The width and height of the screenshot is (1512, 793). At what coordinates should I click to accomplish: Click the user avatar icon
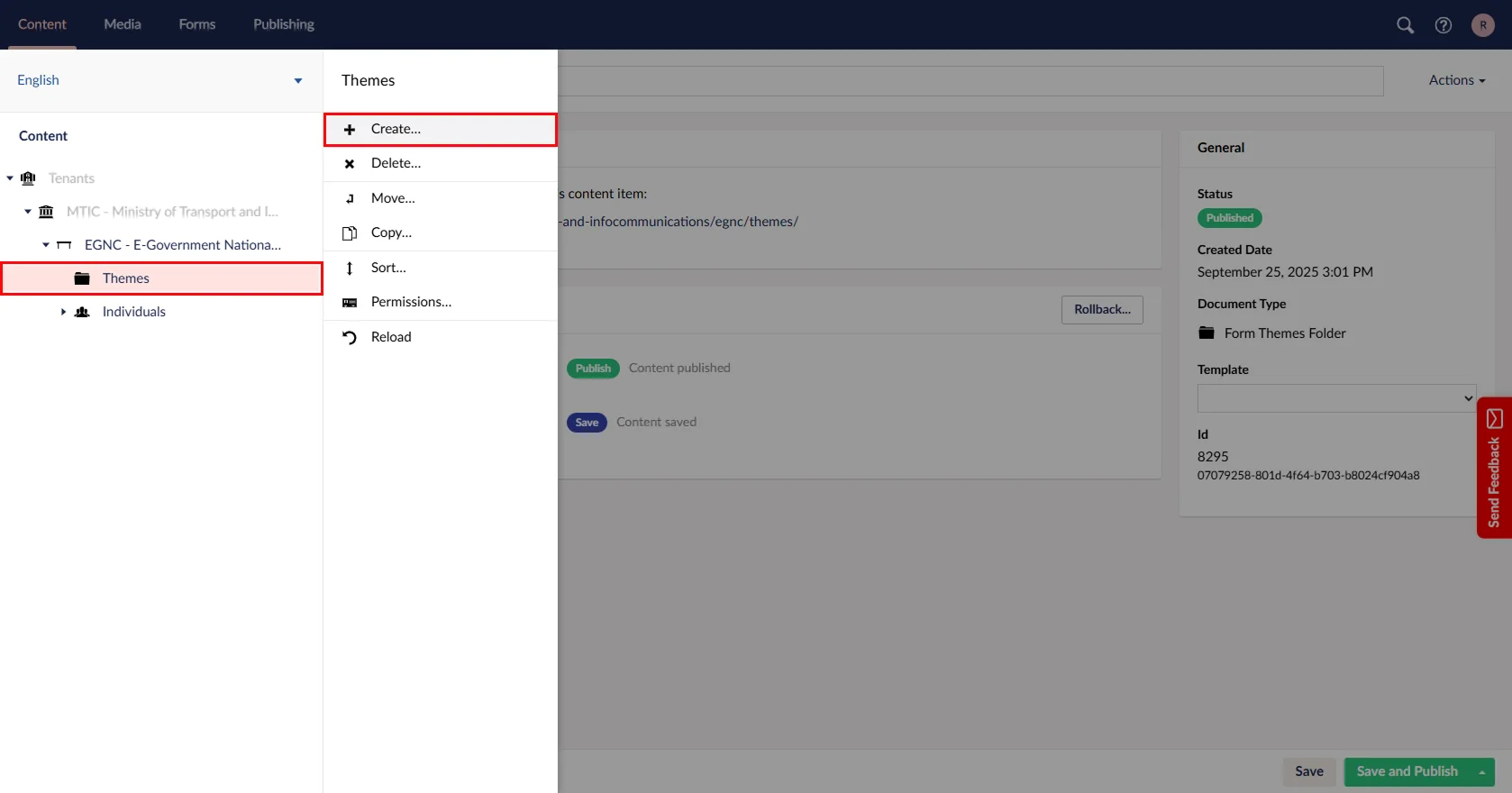[x=1482, y=25]
